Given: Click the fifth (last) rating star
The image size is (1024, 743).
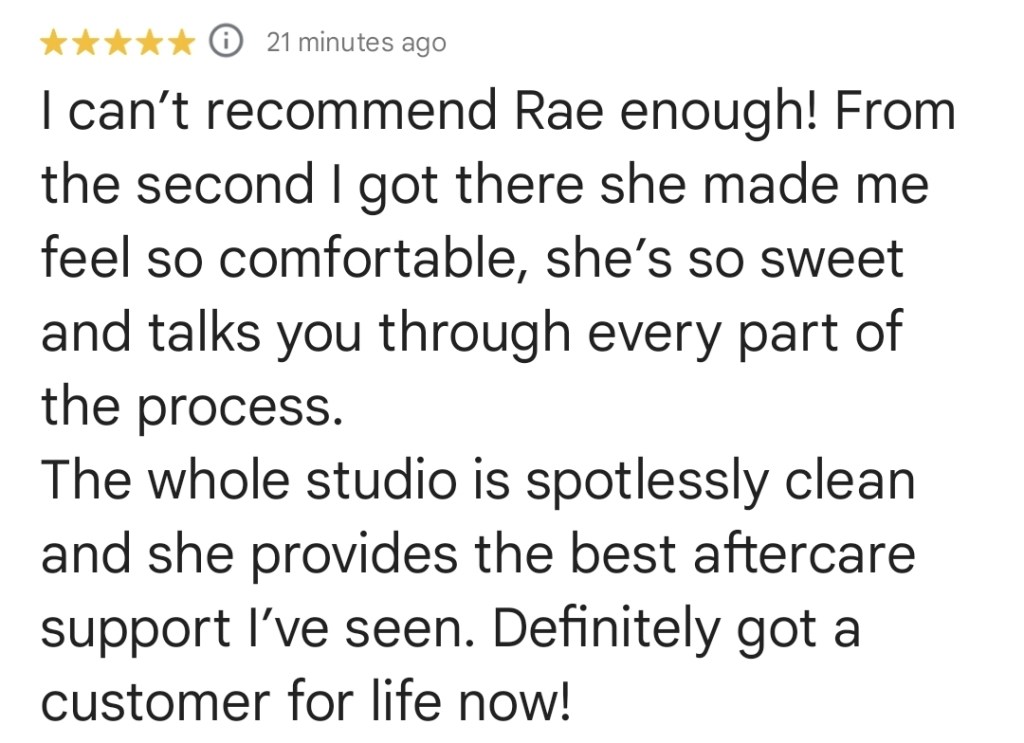Looking at the screenshot, I should (182, 42).
